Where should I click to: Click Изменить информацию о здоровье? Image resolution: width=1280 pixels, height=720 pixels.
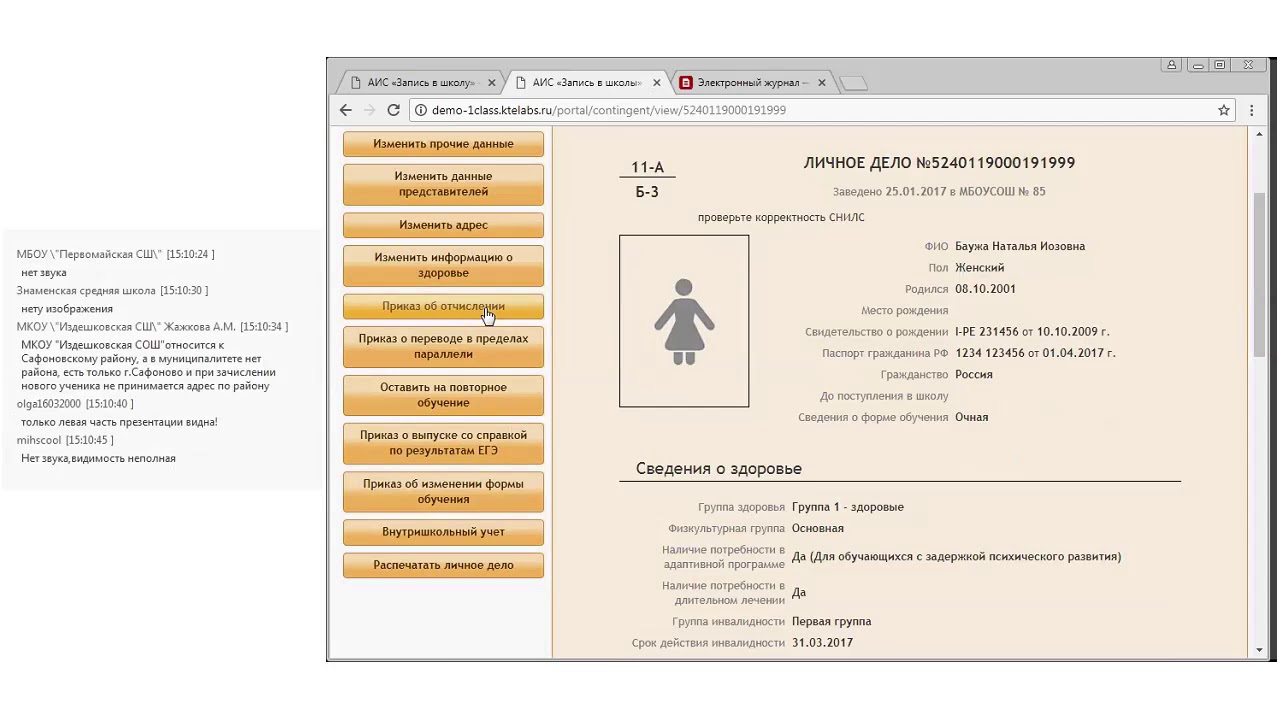(443, 265)
